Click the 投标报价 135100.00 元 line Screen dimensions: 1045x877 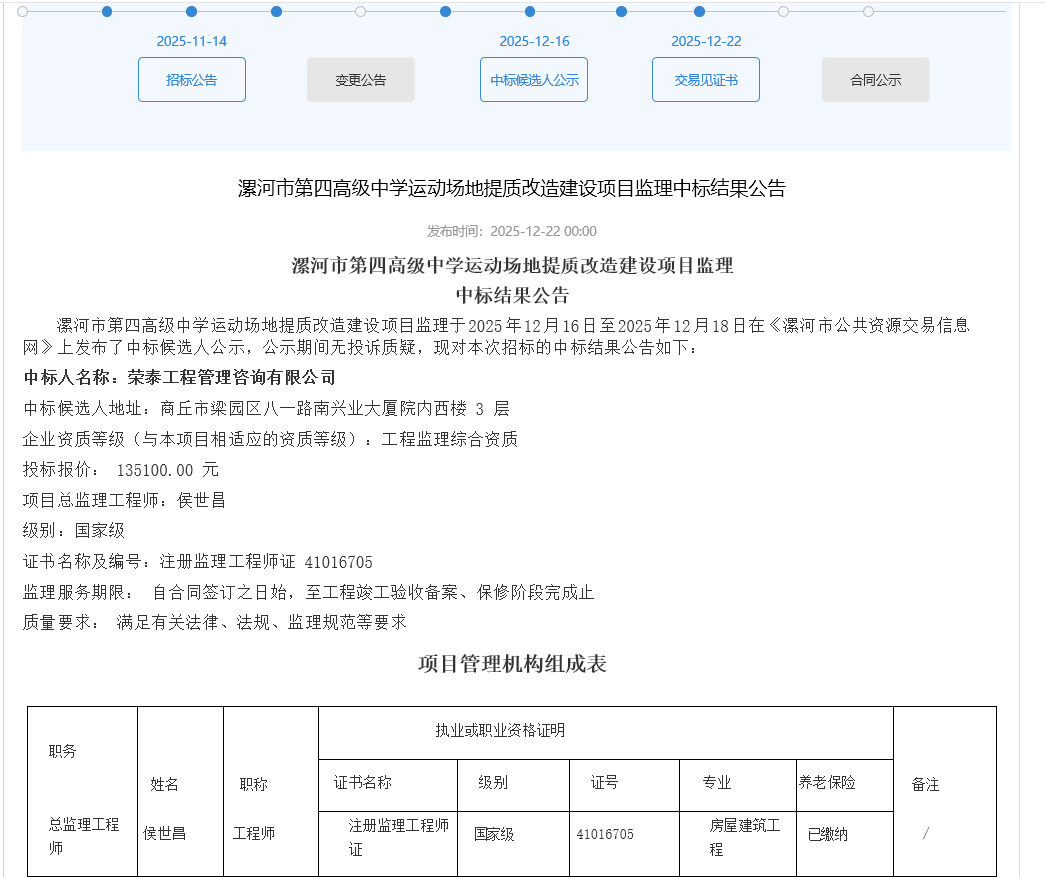[121, 470]
